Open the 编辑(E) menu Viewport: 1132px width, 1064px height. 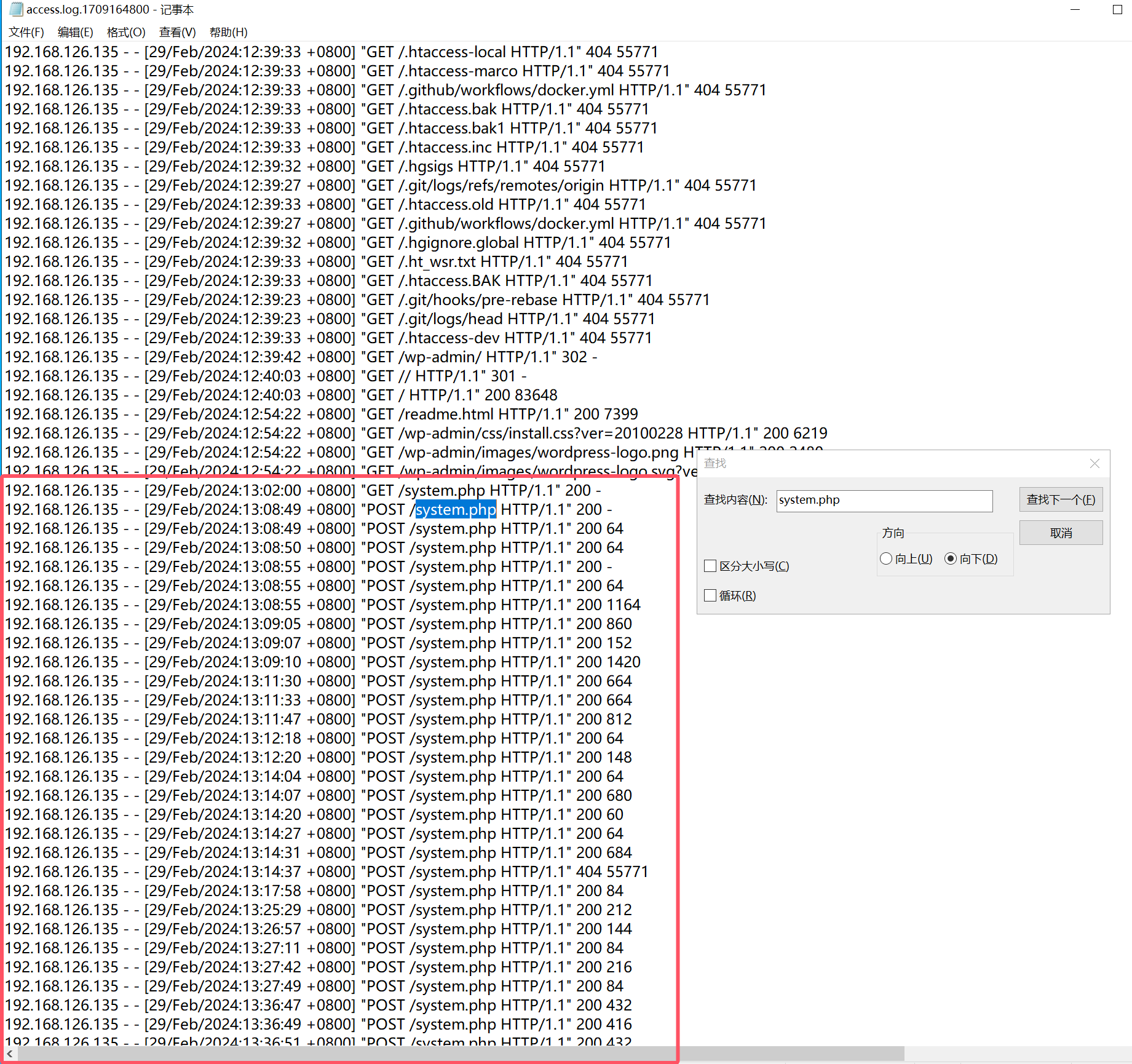tap(75, 32)
